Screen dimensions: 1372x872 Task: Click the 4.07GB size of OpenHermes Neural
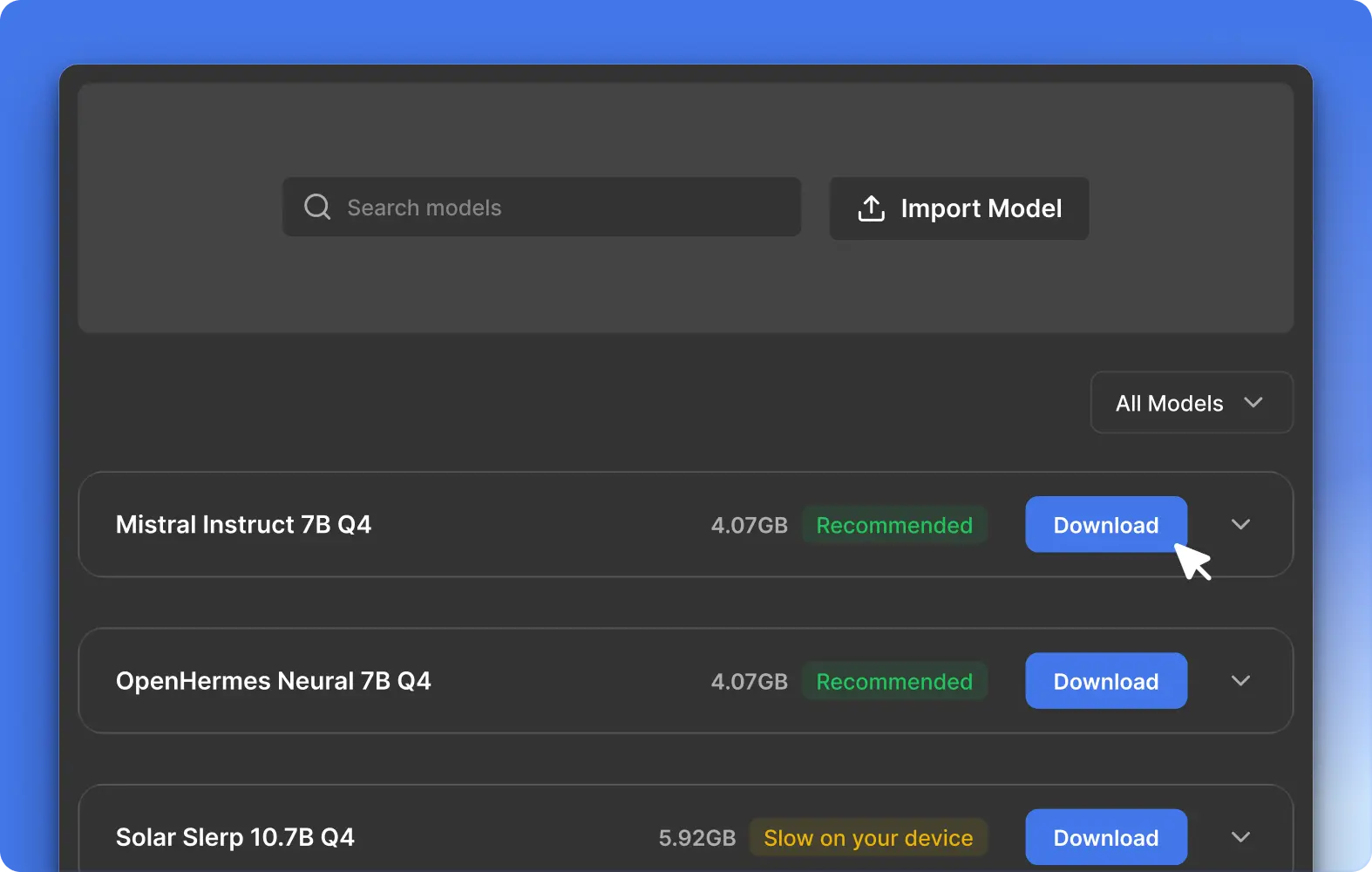pyautogui.click(x=749, y=681)
